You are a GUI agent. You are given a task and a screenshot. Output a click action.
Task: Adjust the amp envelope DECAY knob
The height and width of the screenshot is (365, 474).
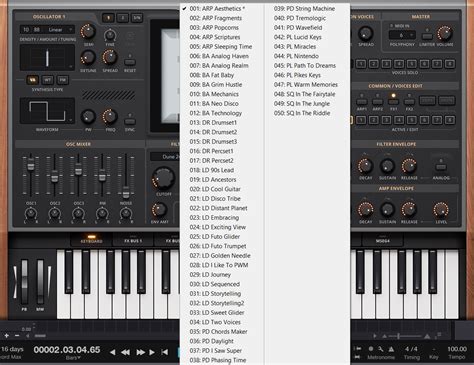click(365, 210)
